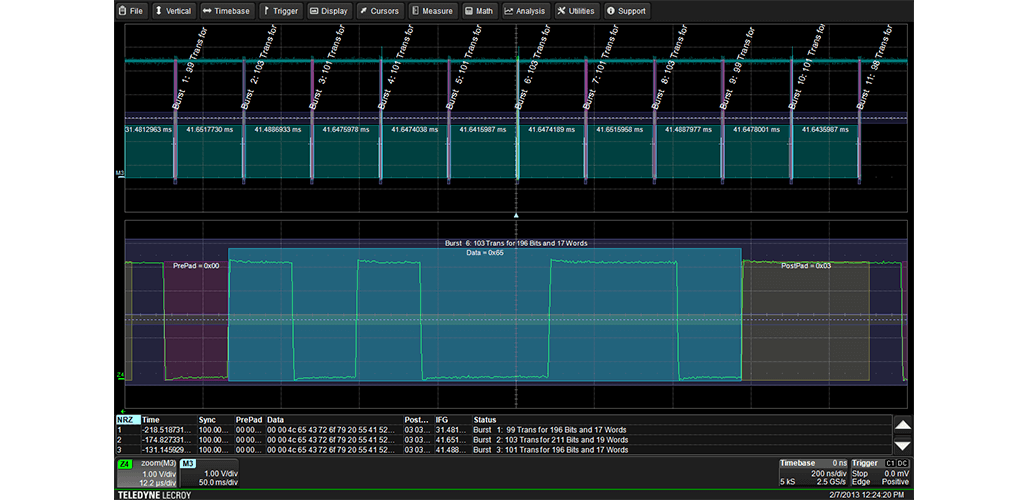Screen dimensions: 1028x500
Task: Click the Status column header in the decode table
Action: click(x=485, y=420)
